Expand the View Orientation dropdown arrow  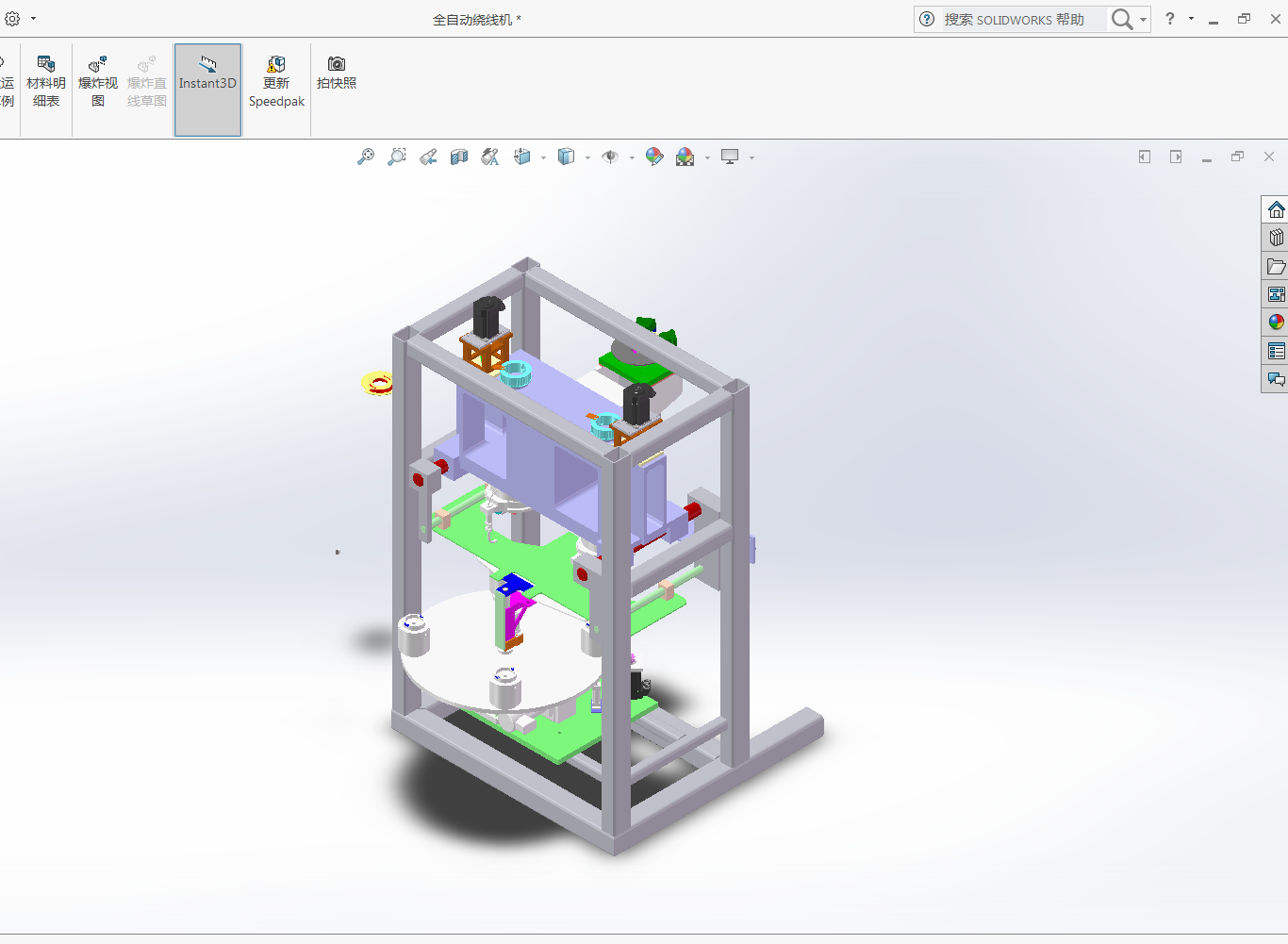[543, 157]
